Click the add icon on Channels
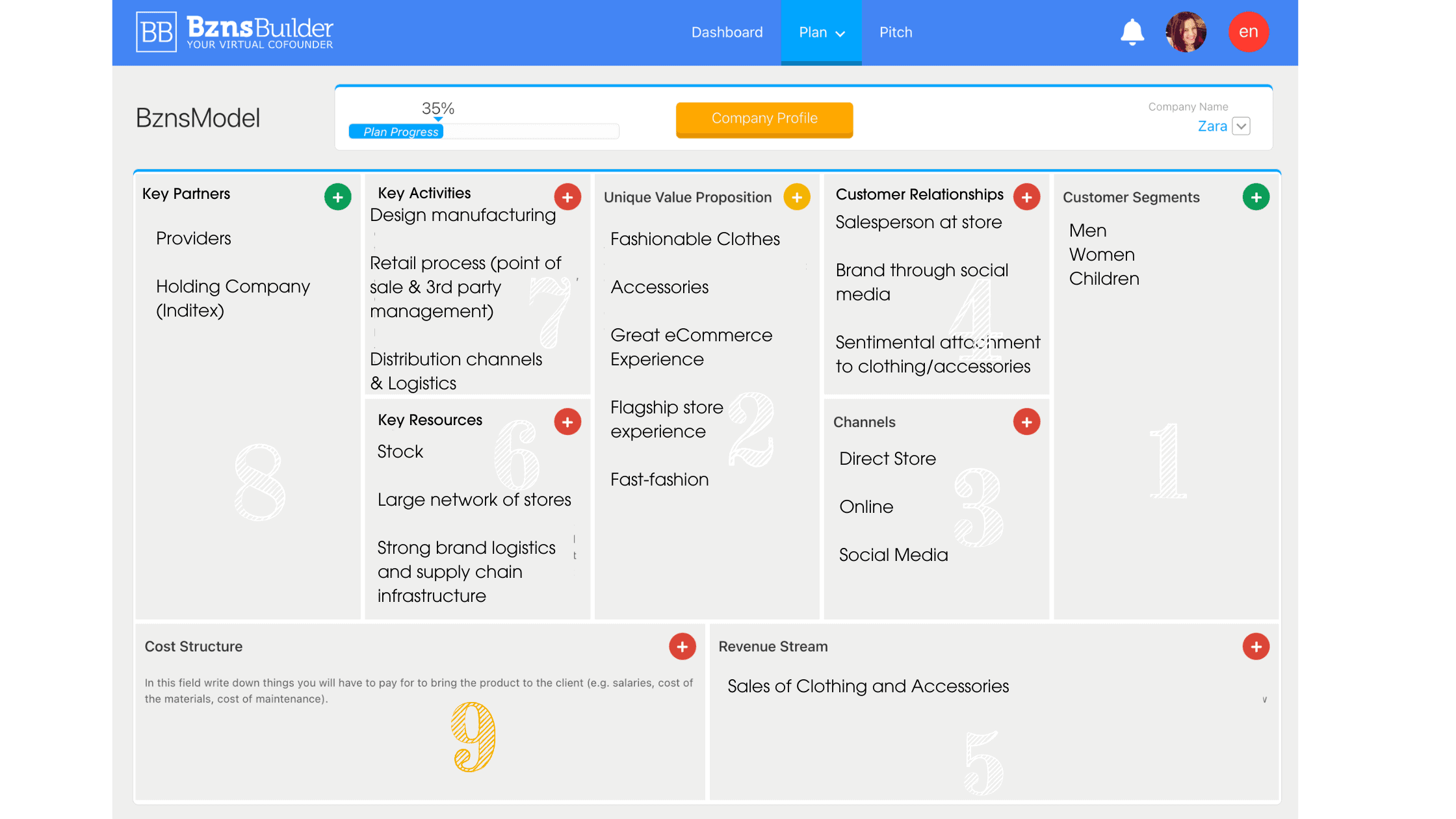The image size is (1456, 819). pos(1027,421)
